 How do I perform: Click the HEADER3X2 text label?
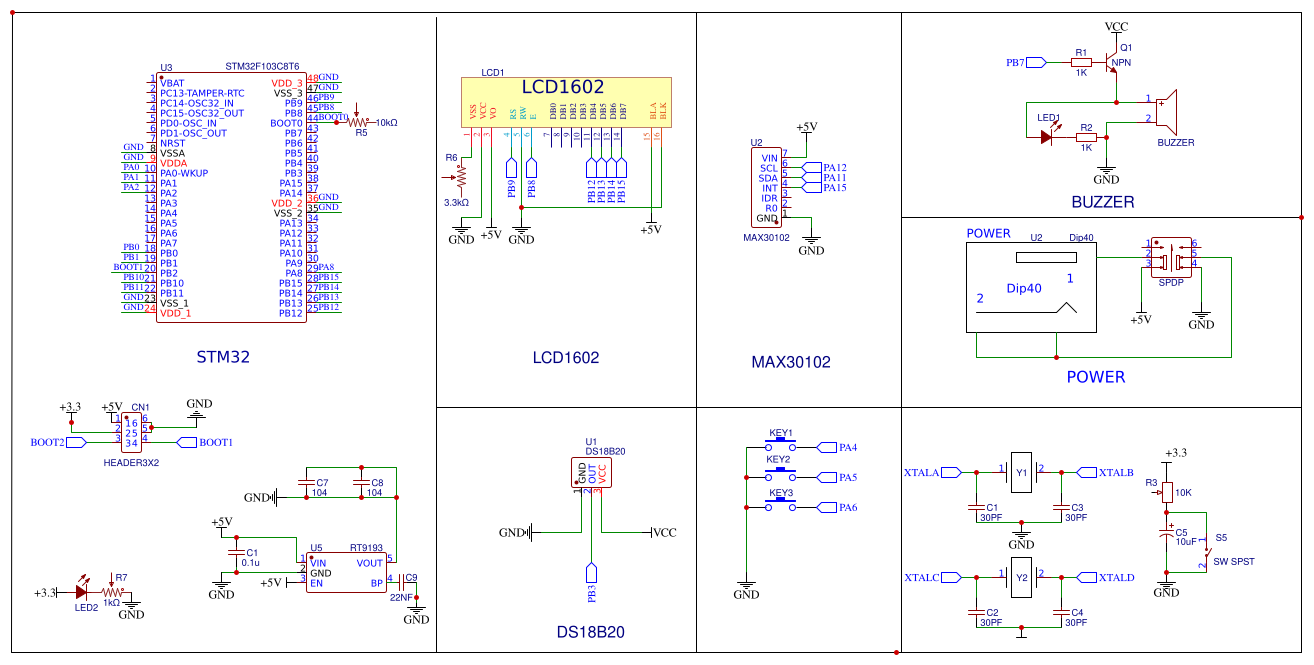point(131,463)
